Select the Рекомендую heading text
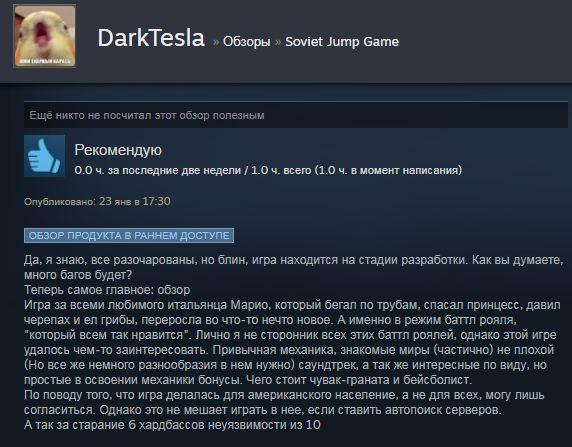The height and width of the screenshot is (447, 572). (118, 150)
